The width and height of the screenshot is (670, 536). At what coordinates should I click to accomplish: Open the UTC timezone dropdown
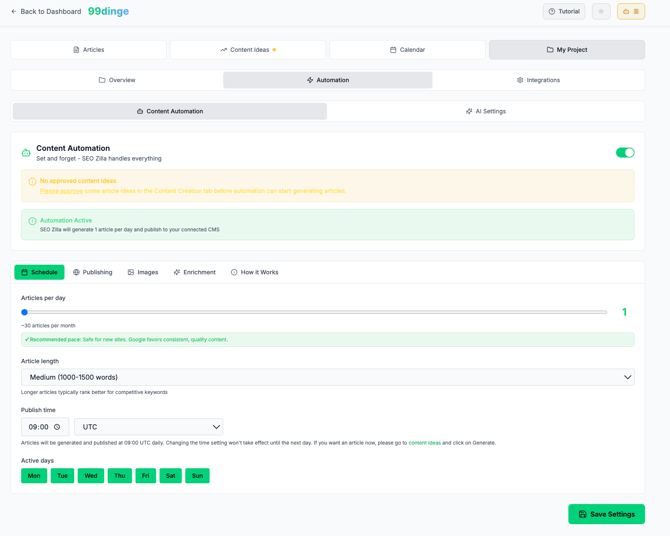pos(148,427)
